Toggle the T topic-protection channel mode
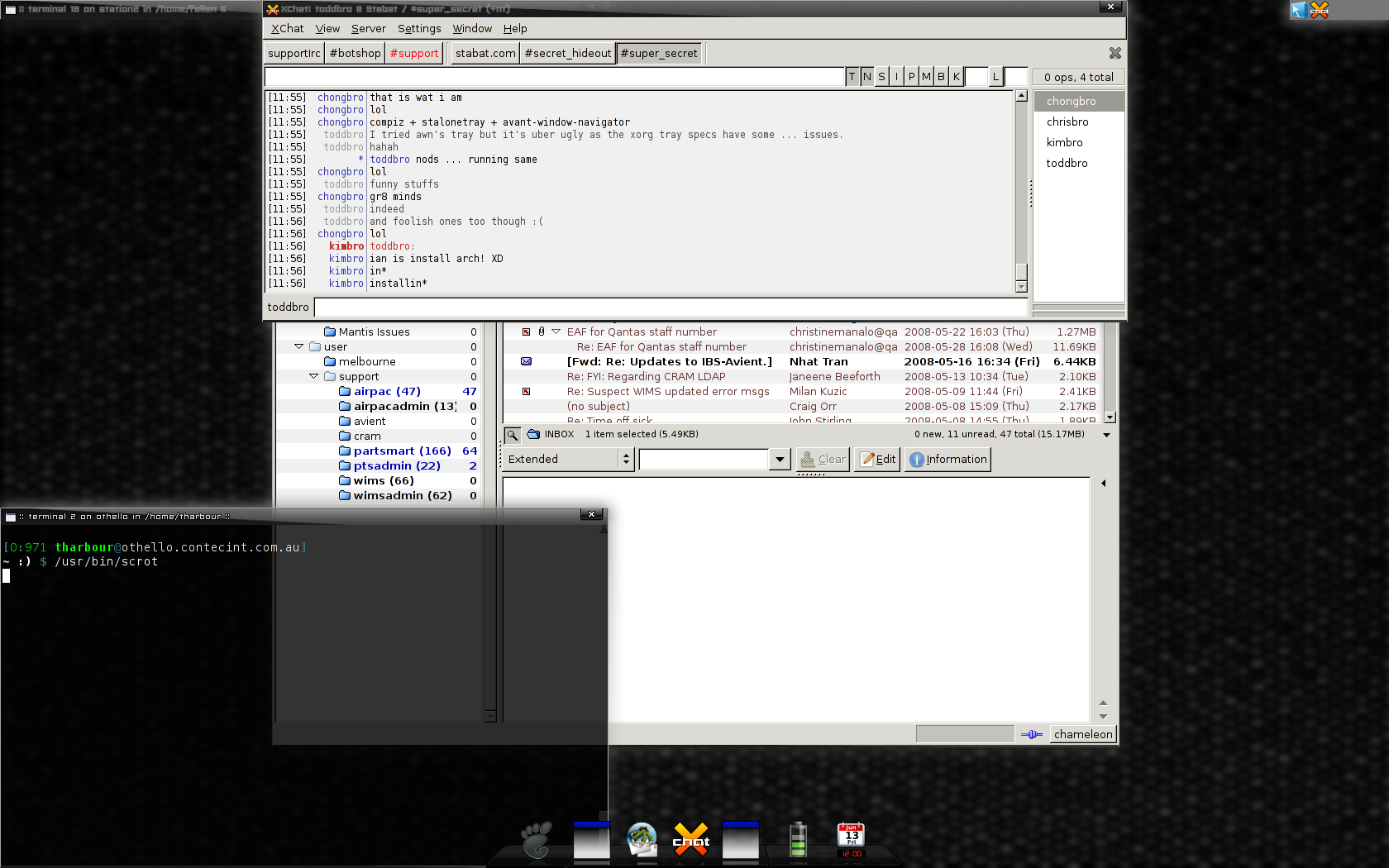Image resolution: width=1389 pixels, height=868 pixels. coord(852,77)
